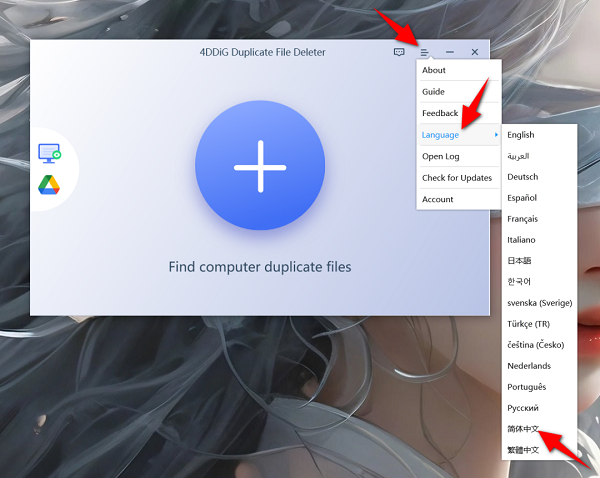
Task: Select the Google Drive icon
Action: pyautogui.click(x=49, y=185)
